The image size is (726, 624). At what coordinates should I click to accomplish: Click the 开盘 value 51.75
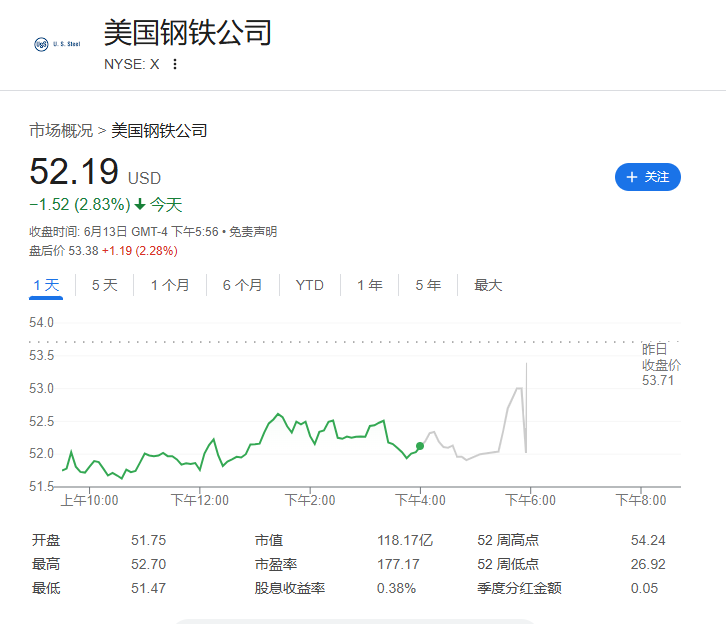[x=148, y=540]
